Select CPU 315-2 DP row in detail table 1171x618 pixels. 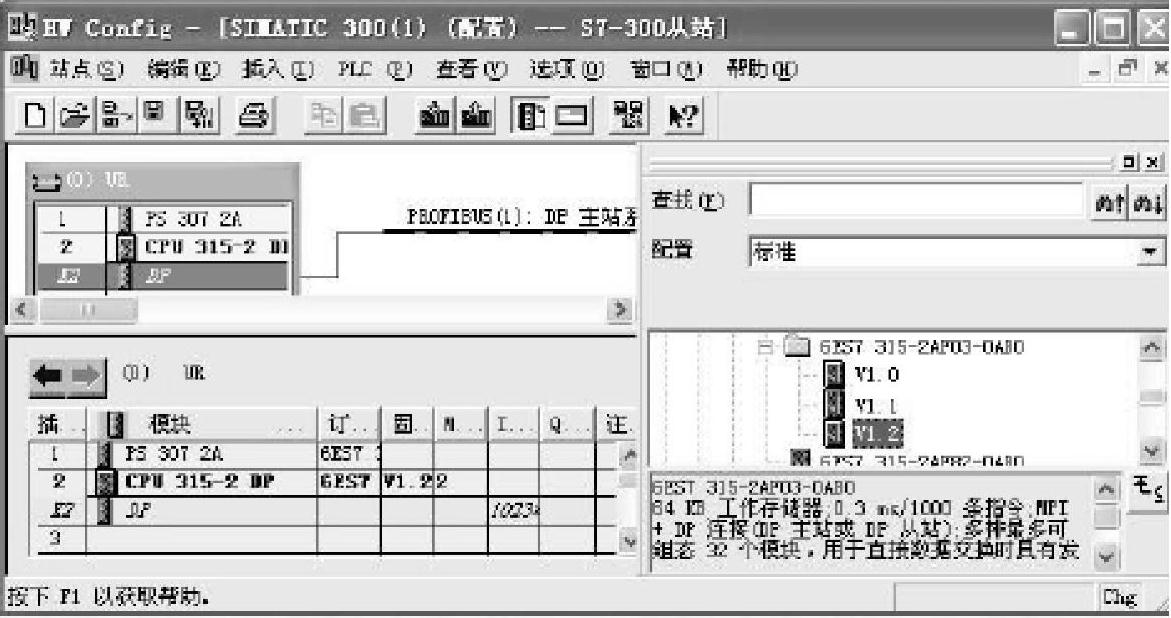(x=323, y=481)
